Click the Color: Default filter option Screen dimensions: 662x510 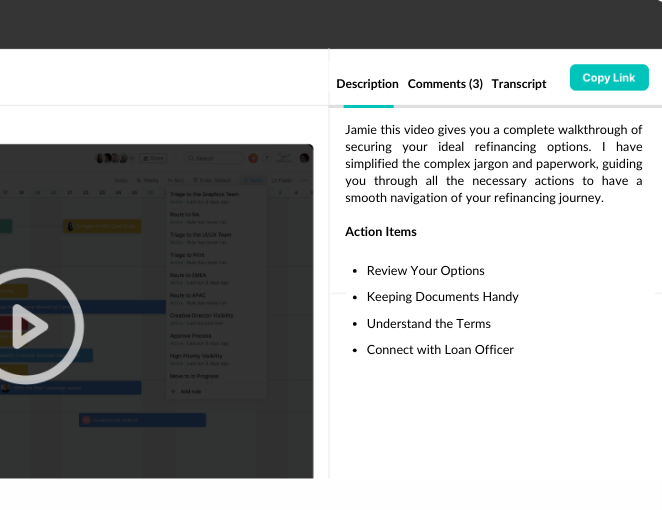pos(212,180)
